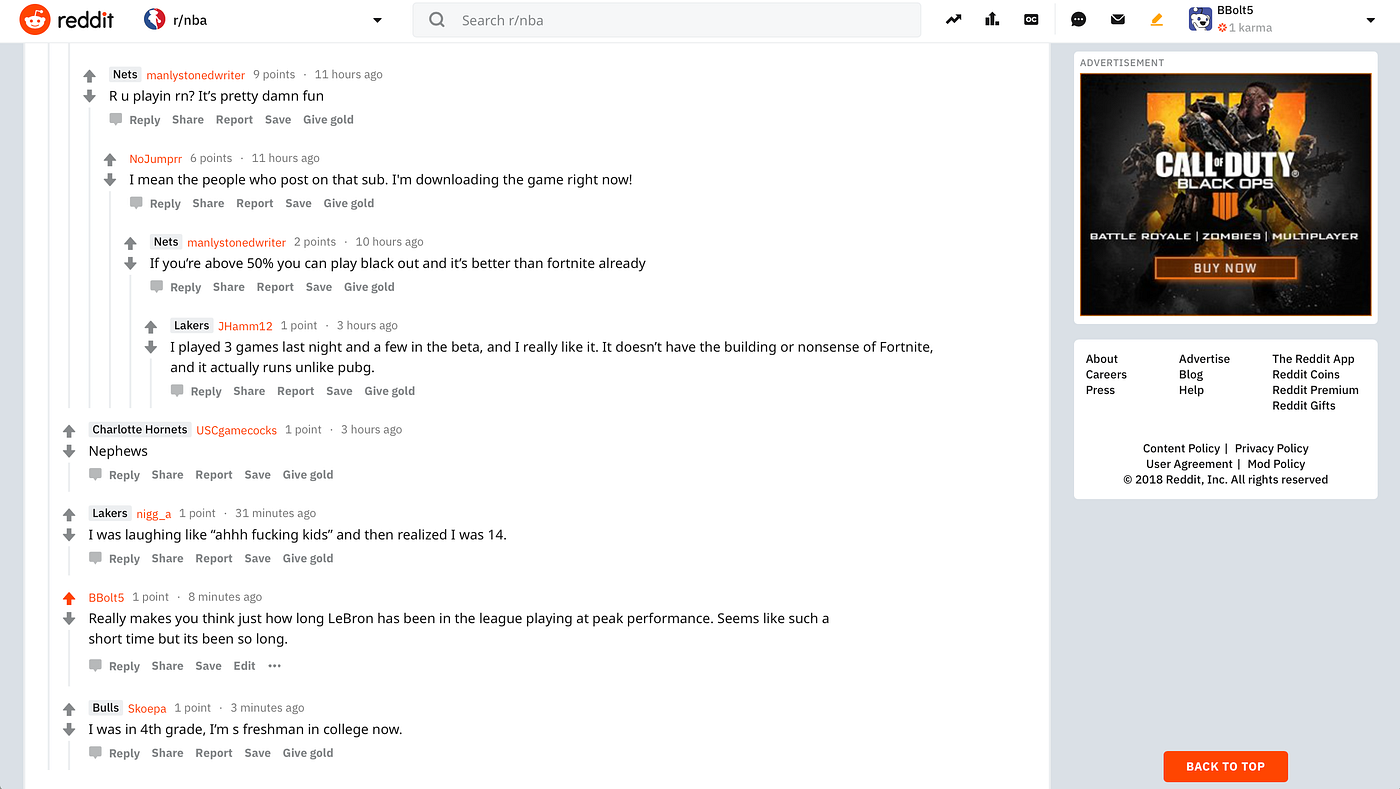Open the more options ellipsis on the BBolt5 comment
The width and height of the screenshot is (1400, 789).
pyautogui.click(x=275, y=666)
